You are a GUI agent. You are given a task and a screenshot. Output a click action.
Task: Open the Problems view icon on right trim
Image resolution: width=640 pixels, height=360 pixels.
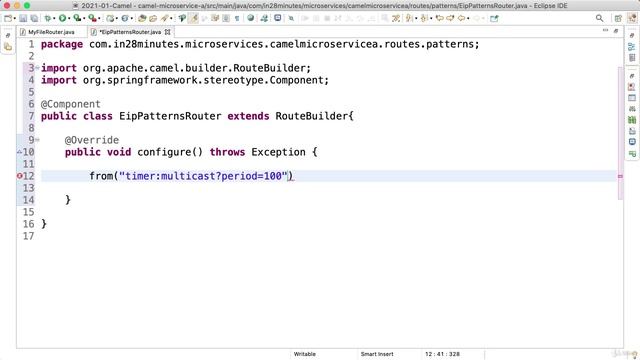[x=632, y=87]
